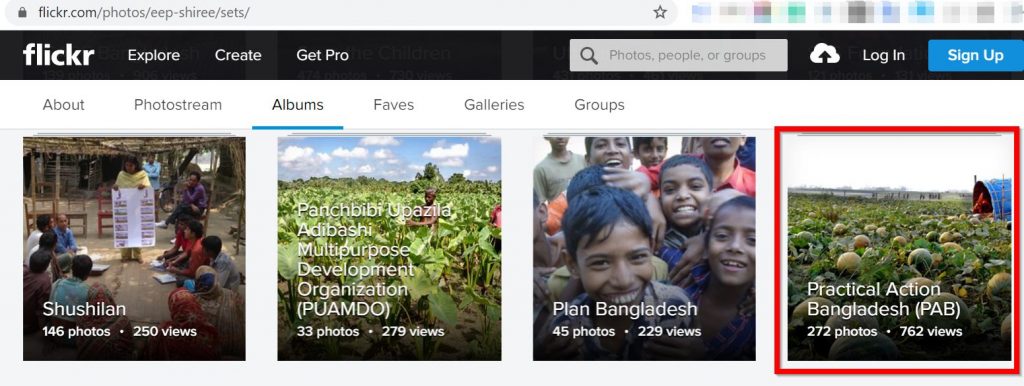Click the Sign Up button
The width and height of the screenshot is (1024, 386).
pos(976,56)
